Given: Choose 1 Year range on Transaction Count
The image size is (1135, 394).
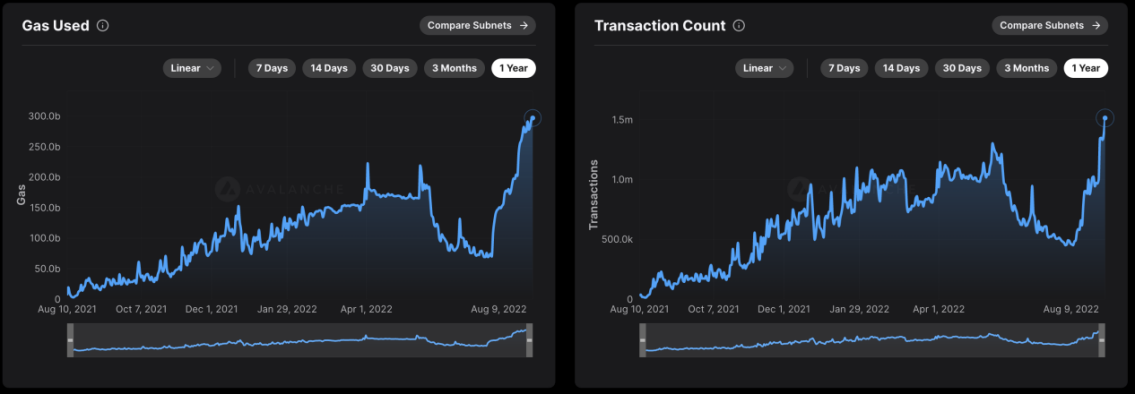Looking at the screenshot, I should 1086,68.
